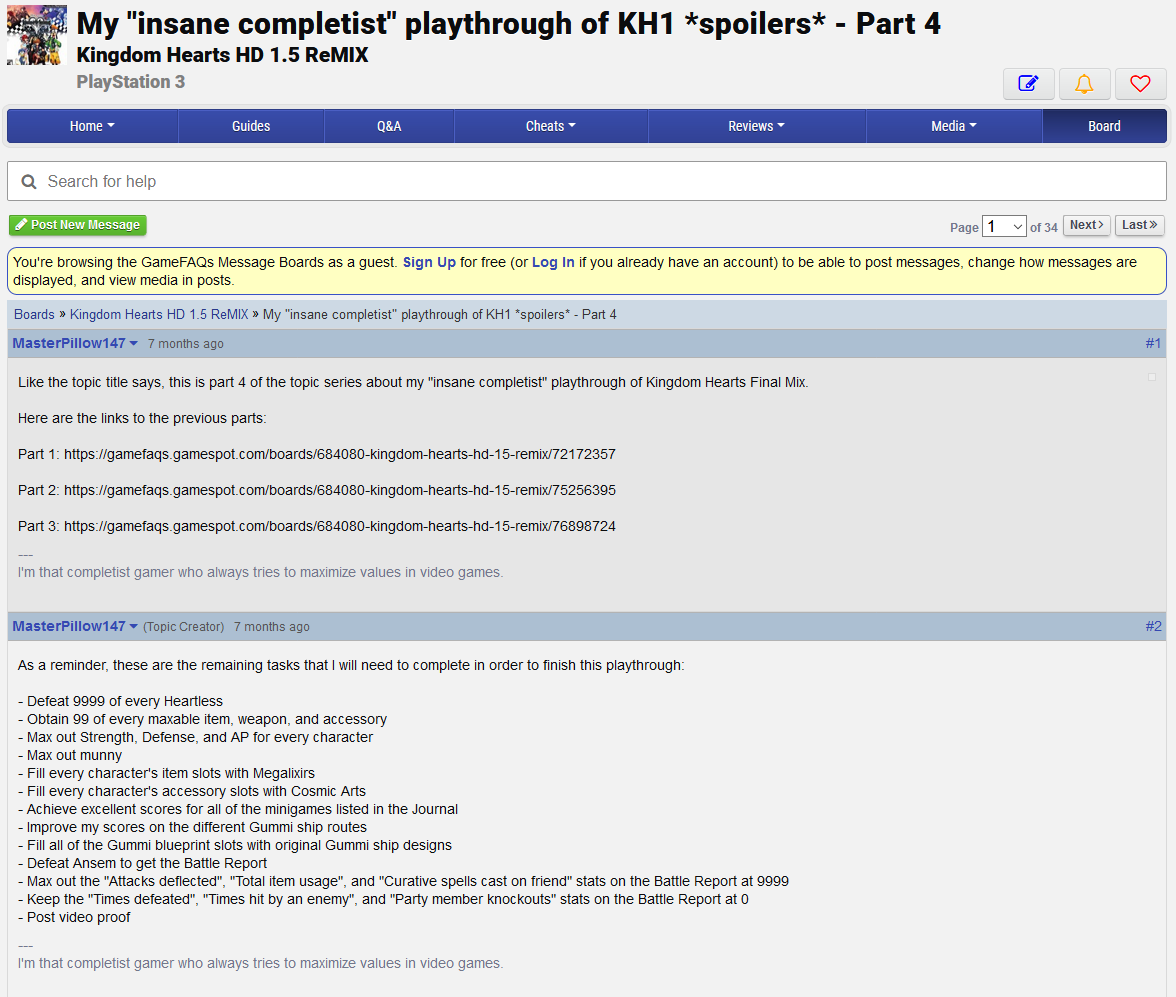Click the Kingdom Hearts game cover thumbnail
Screen dimensions: 1176x997
tap(37, 35)
